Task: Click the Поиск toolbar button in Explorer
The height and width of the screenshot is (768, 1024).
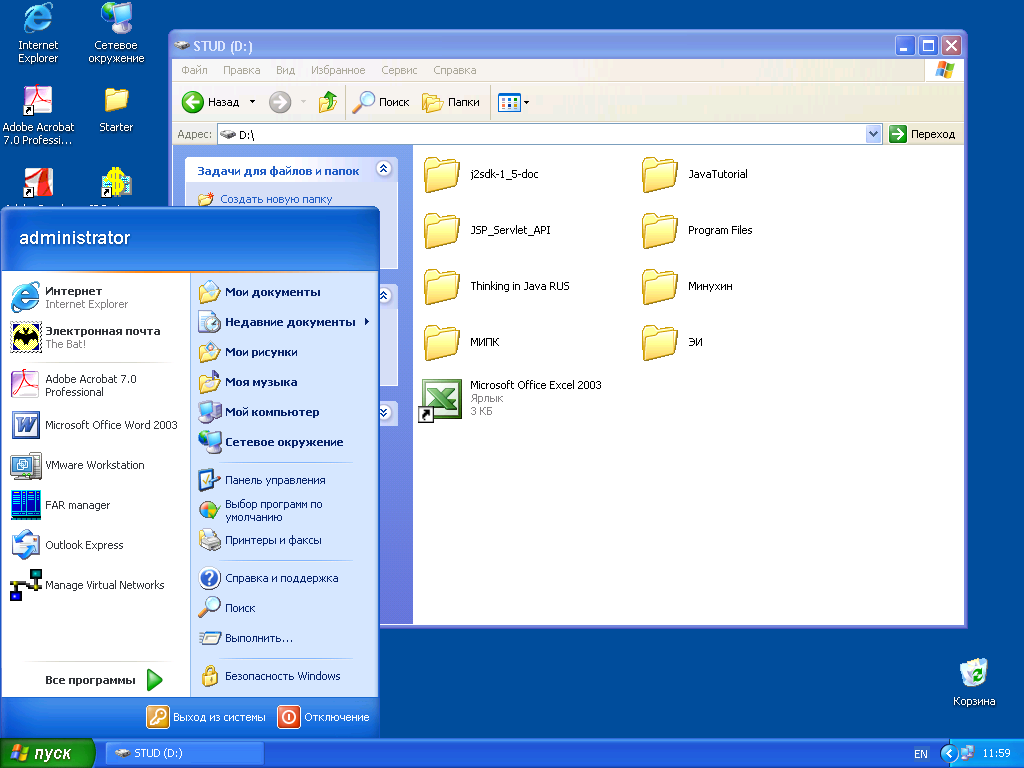Action: pyautogui.click(x=381, y=102)
